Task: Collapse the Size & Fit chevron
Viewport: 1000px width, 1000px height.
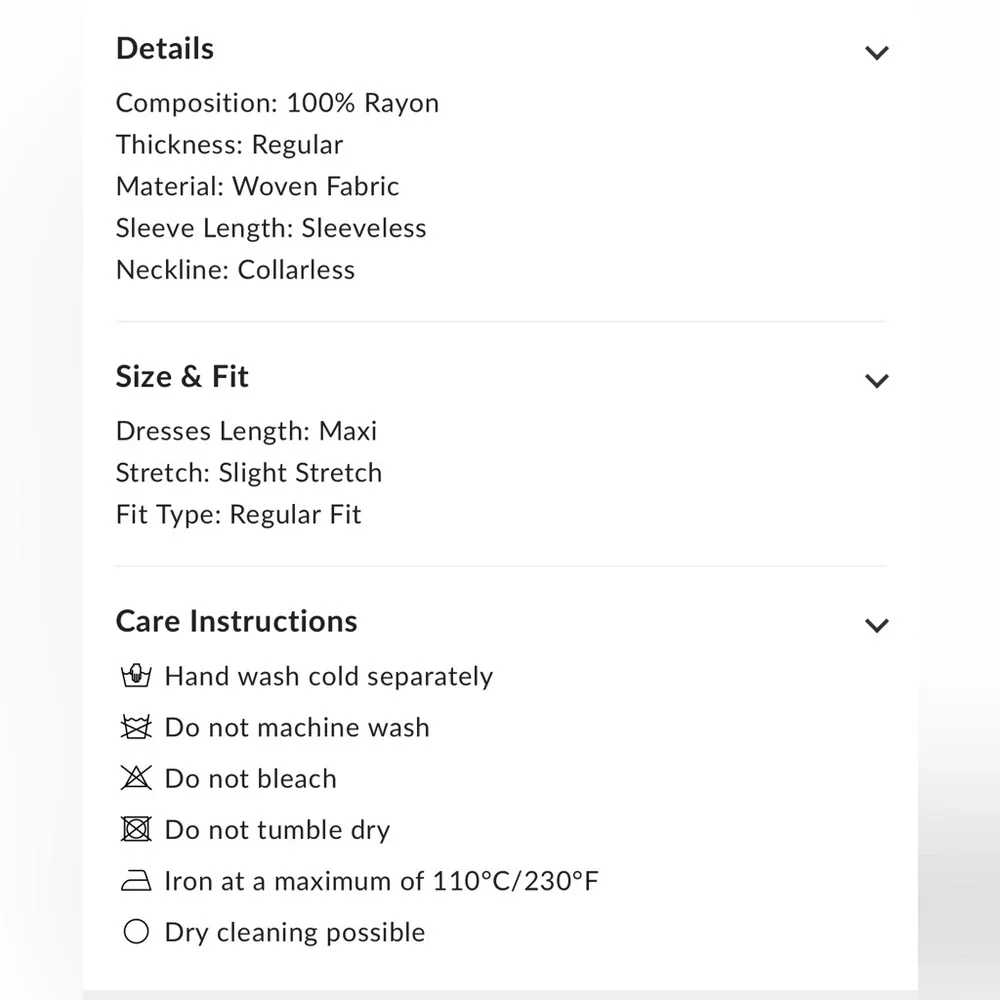Action: pyautogui.click(x=876, y=381)
